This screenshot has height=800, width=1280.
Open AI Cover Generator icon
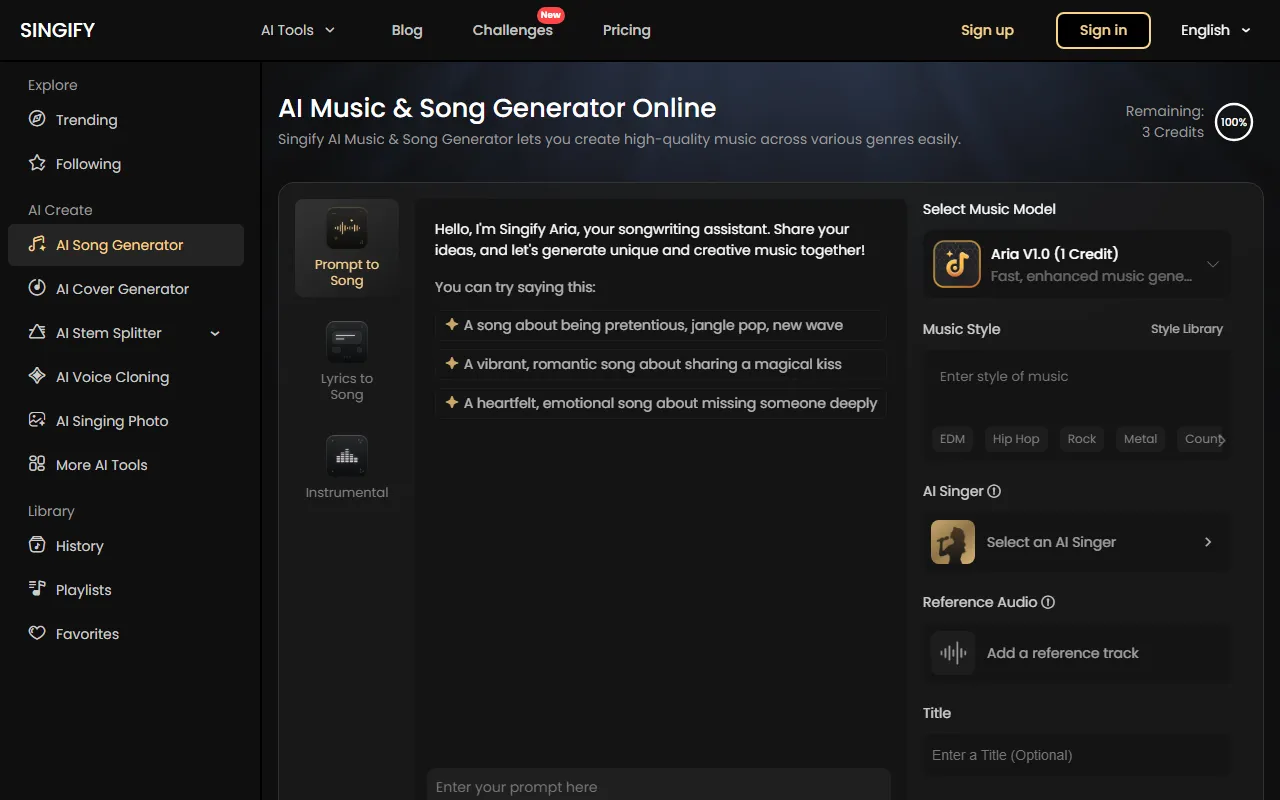click(x=37, y=289)
